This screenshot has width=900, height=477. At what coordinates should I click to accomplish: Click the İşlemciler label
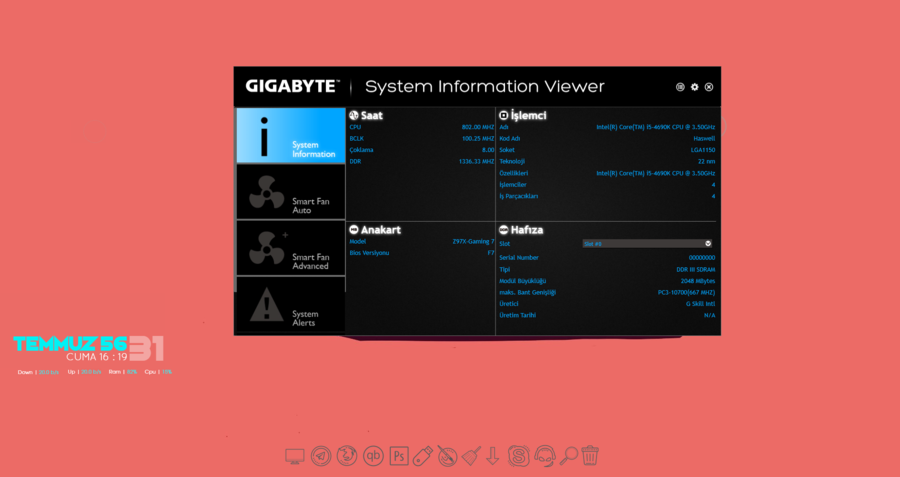(513, 185)
